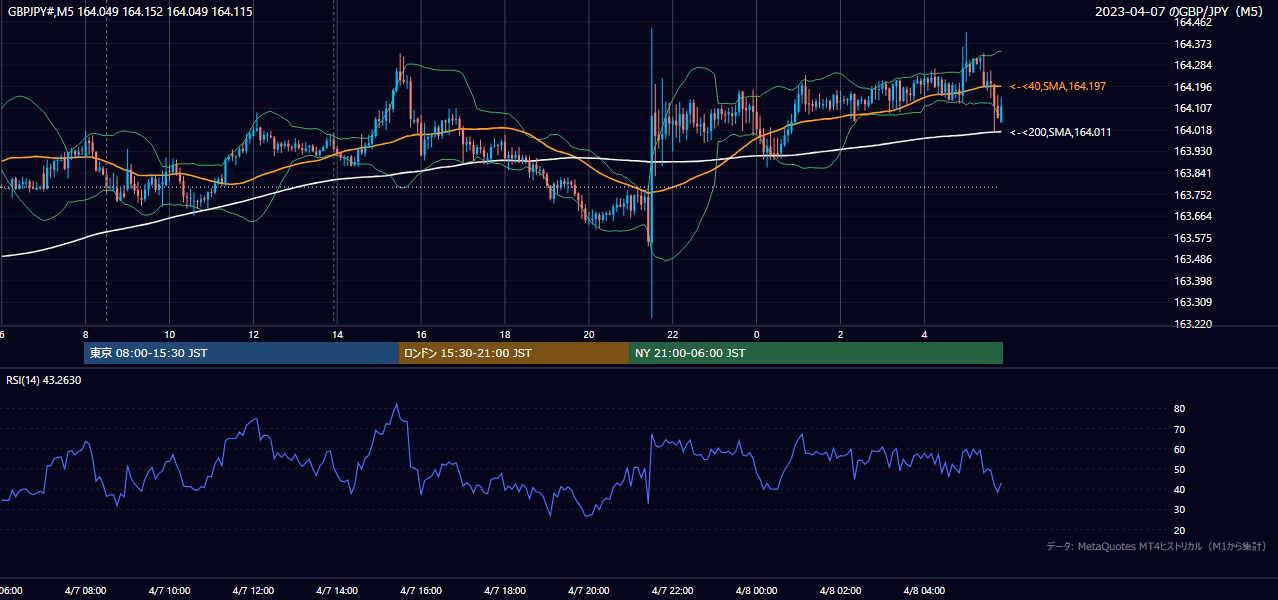Viewport: 1278px width, 600px height.
Task: Click the MetaQuotes MT4 data source note
Action: tap(1156, 546)
